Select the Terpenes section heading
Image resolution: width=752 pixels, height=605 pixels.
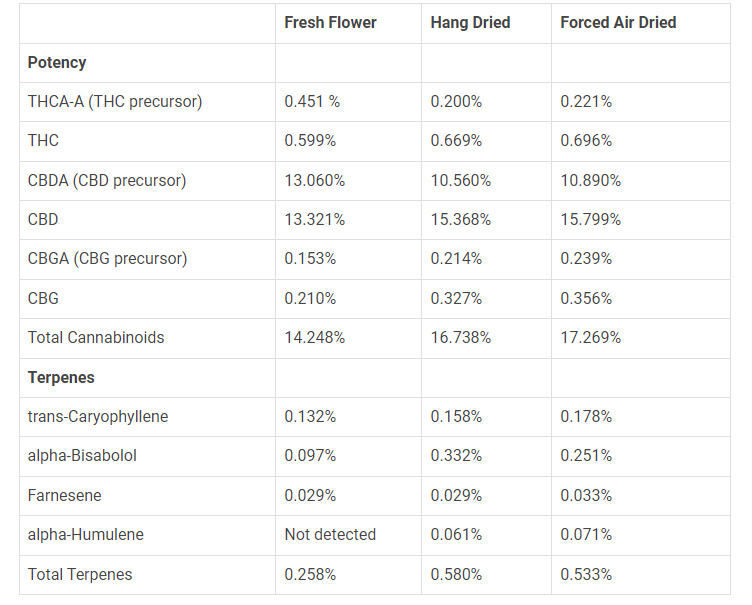click(x=62, y=378)
